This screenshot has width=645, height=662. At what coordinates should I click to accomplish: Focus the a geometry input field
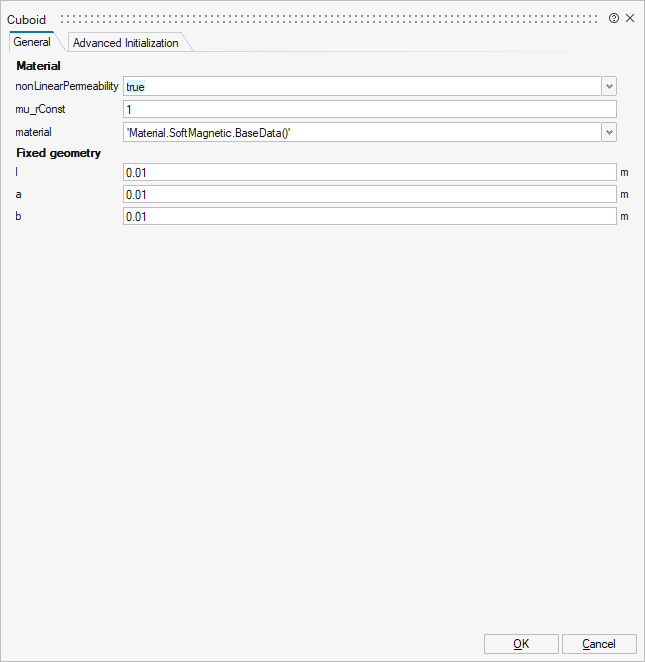click(369, 194)
